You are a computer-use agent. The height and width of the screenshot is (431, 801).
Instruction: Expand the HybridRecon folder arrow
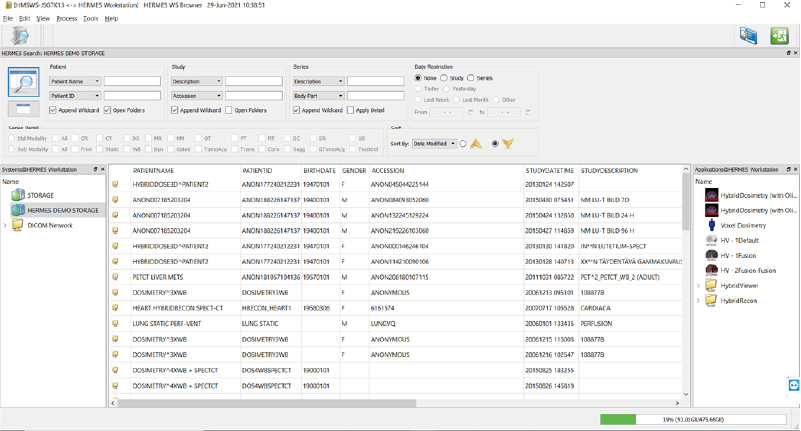pyautogui.click(x=698, y=301)
